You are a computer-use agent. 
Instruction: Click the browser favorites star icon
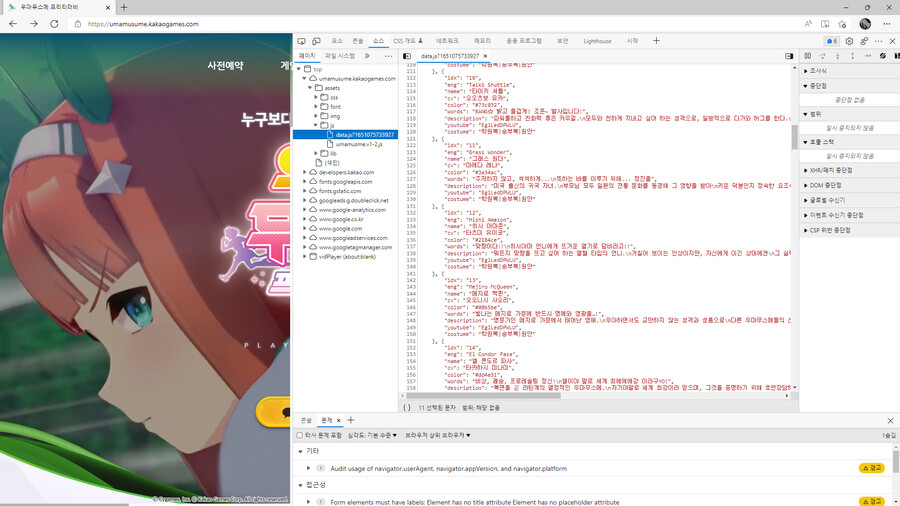(x=842, y=24)
